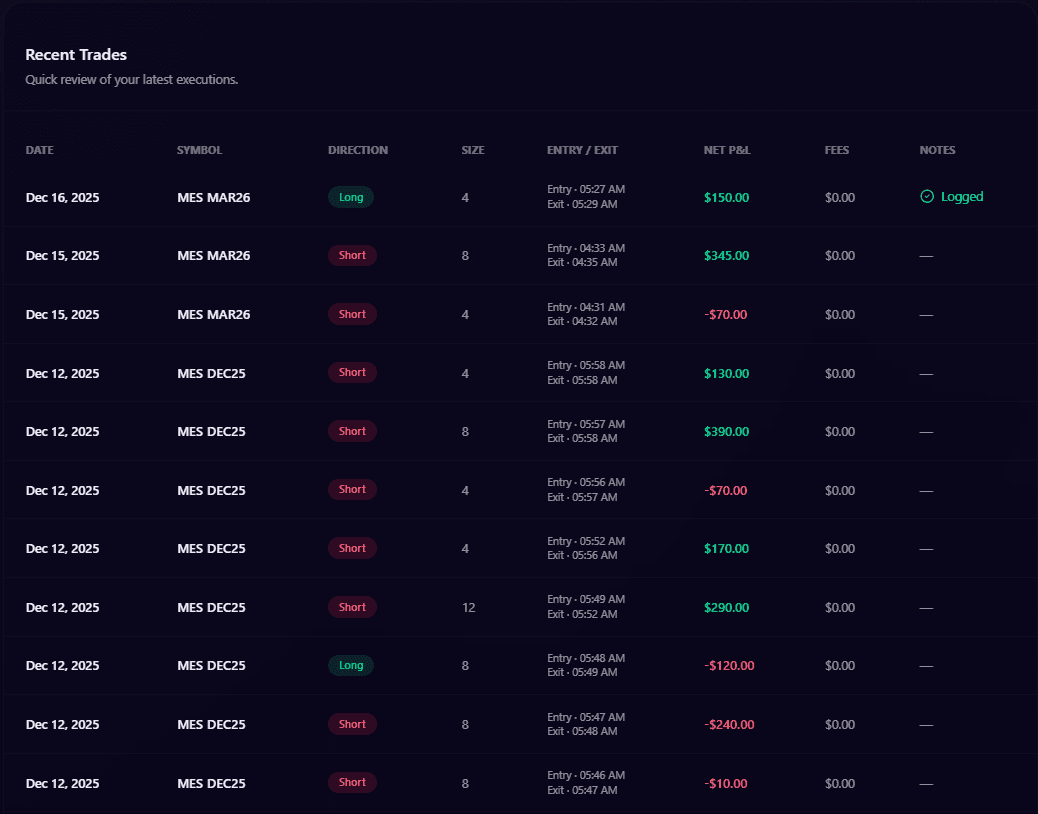1038x814 pixels.
Task: Open the trade with $390.00 net profit
Action: pyautogui.click(x=726, y=431)
